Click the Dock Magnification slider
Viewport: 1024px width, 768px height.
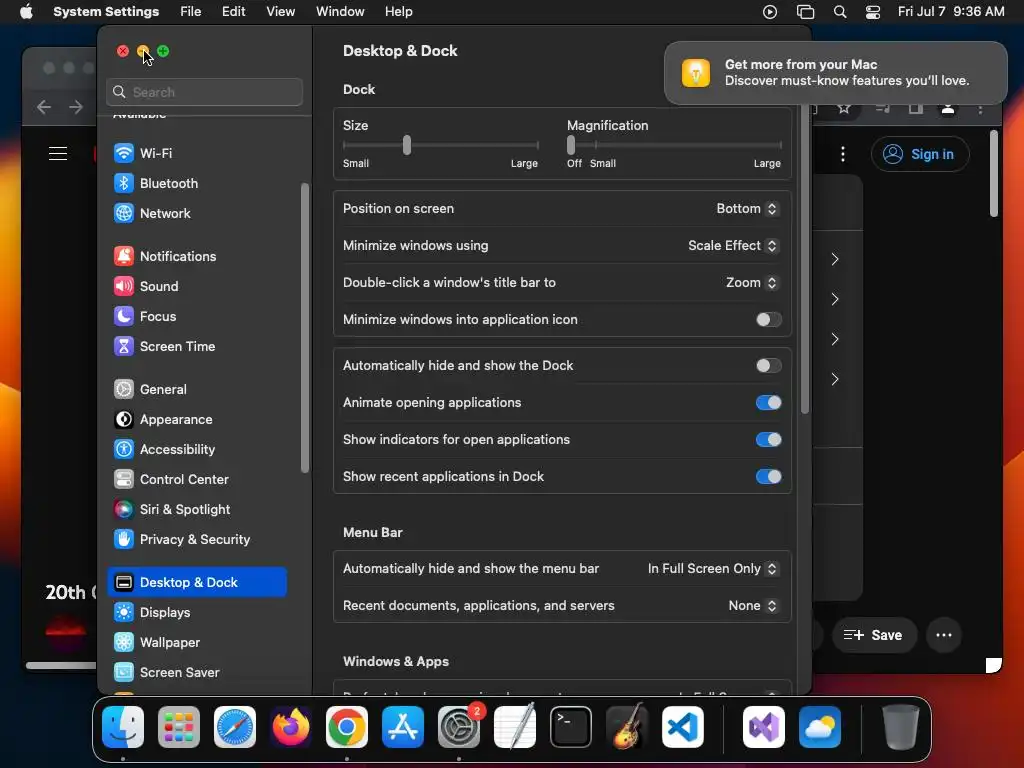[674, 145]
